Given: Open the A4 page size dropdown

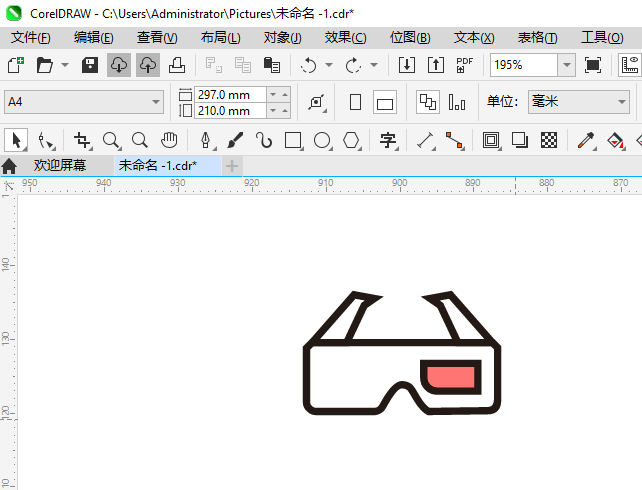Looking at the screenshot, I should pyautogui.click(x=84, y=102).
